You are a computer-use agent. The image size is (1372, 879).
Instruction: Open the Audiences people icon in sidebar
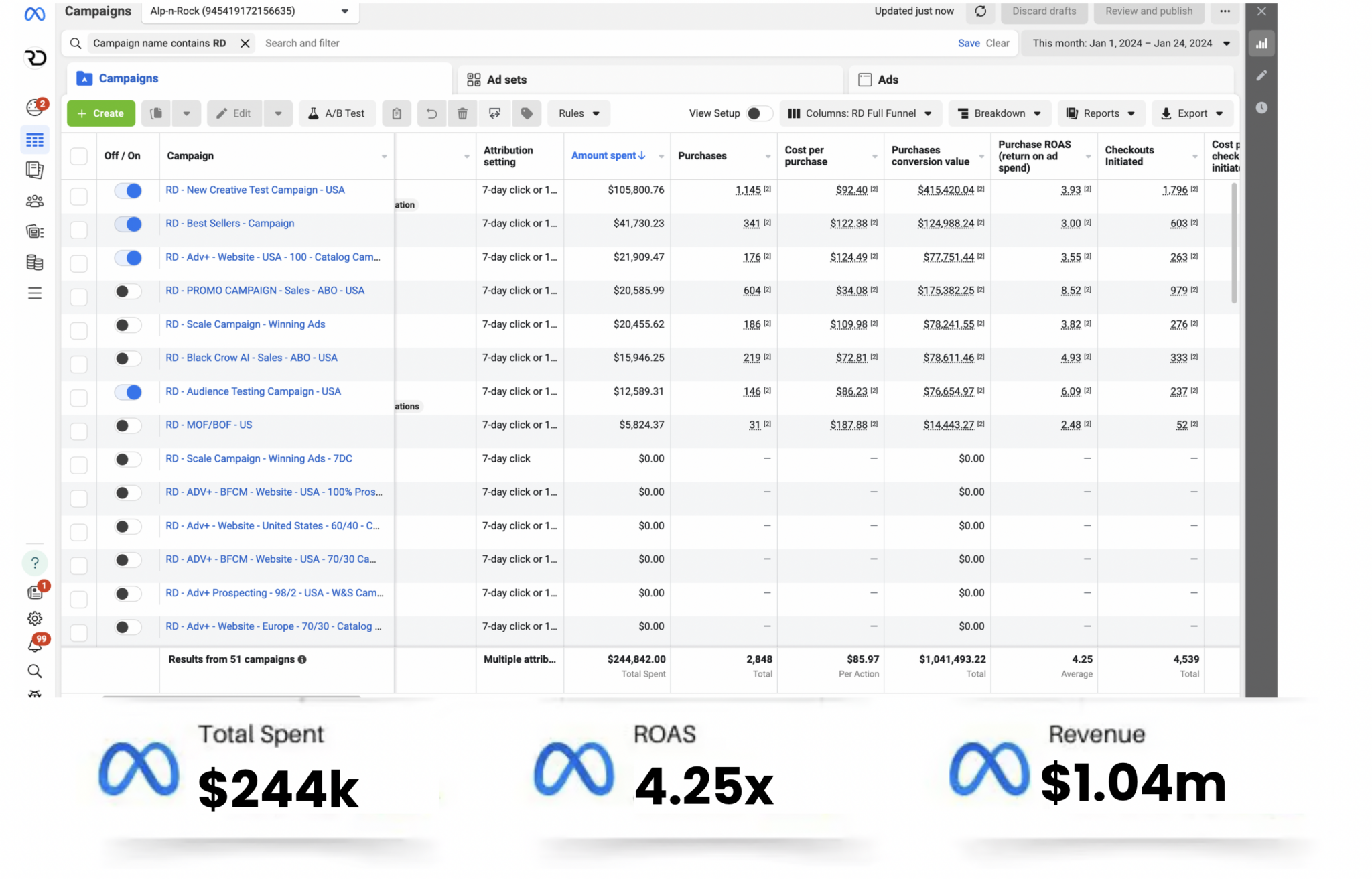click(34, 201)
